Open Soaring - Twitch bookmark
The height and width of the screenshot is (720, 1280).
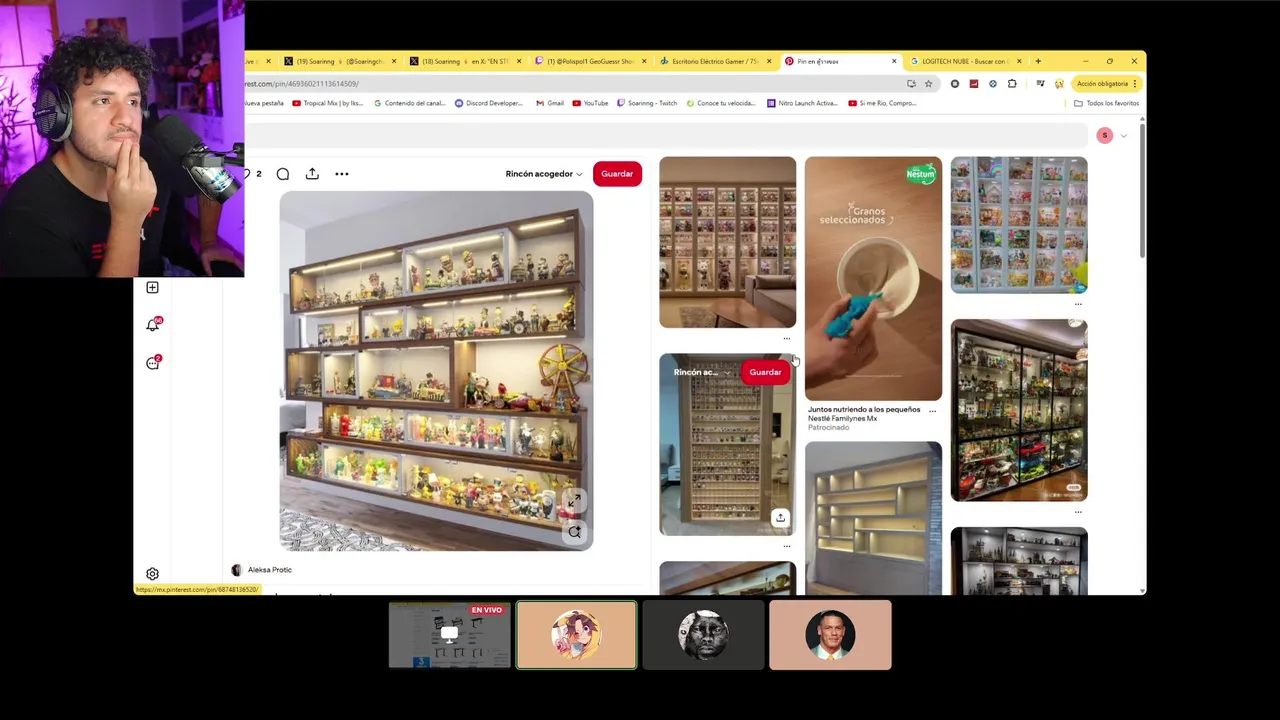tap(647, 103)
